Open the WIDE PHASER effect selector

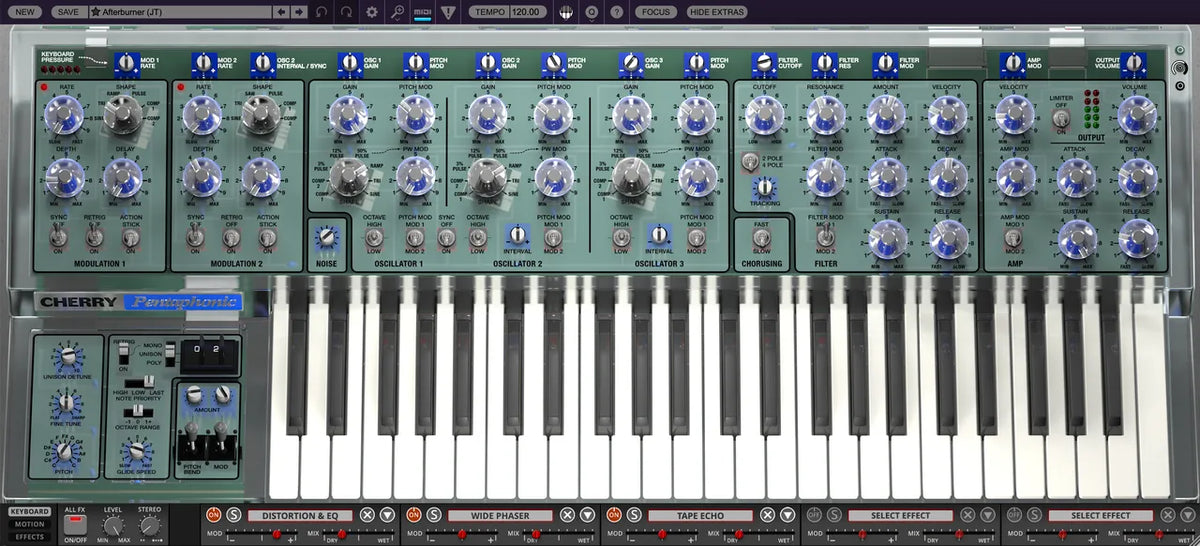500,515
